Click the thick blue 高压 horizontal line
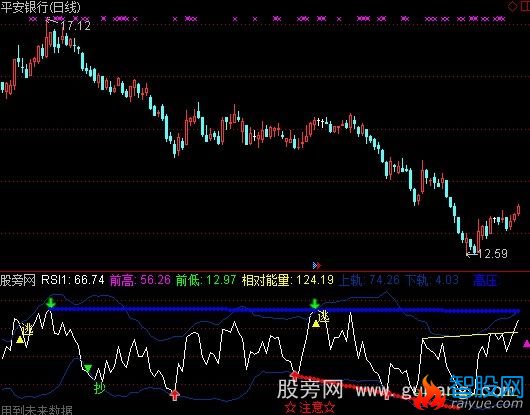 (x=285, y=309)
